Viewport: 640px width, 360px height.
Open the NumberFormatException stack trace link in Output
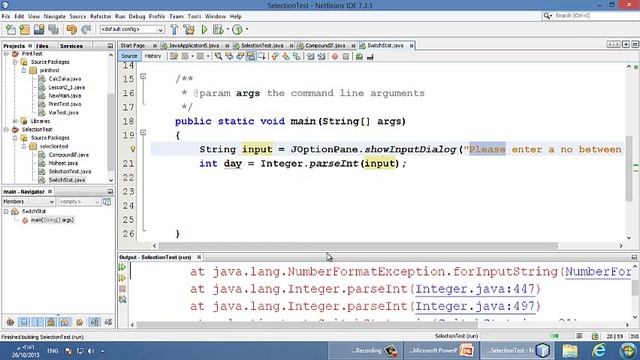pyautogui.click(x=598, y=272)
